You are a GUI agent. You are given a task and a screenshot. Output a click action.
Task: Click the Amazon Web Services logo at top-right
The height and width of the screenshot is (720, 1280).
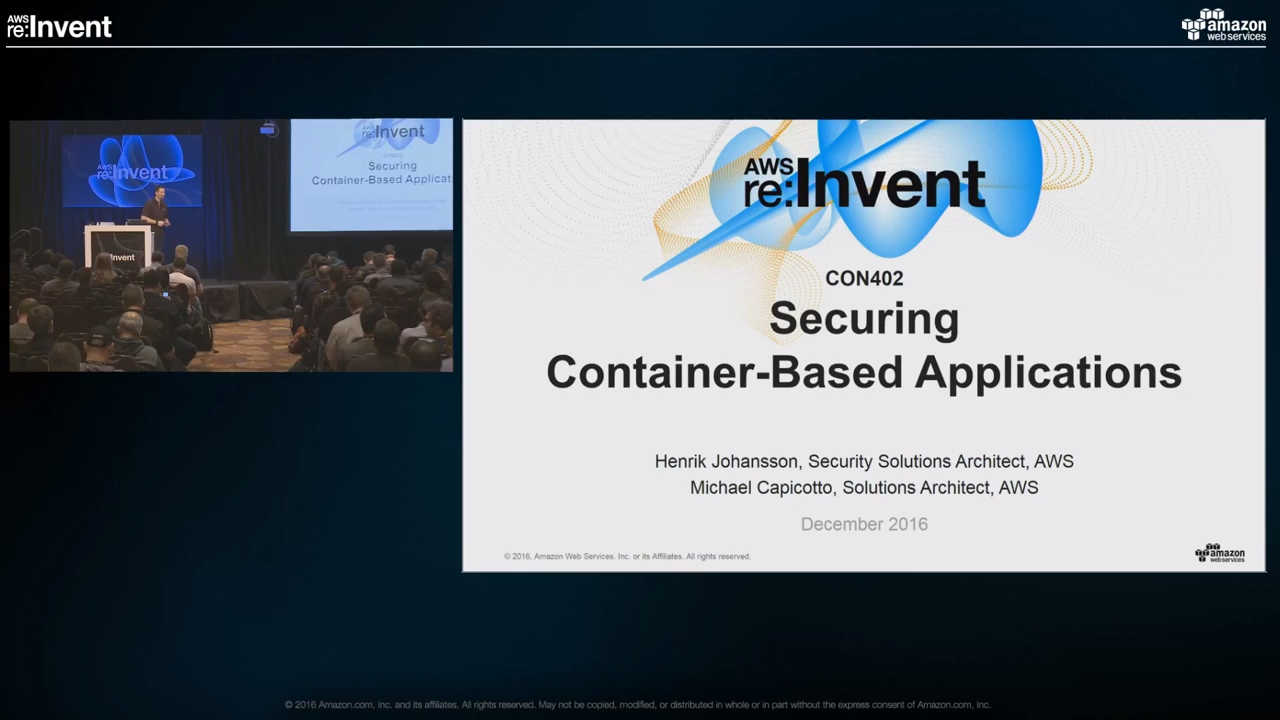click(1223, 25)
